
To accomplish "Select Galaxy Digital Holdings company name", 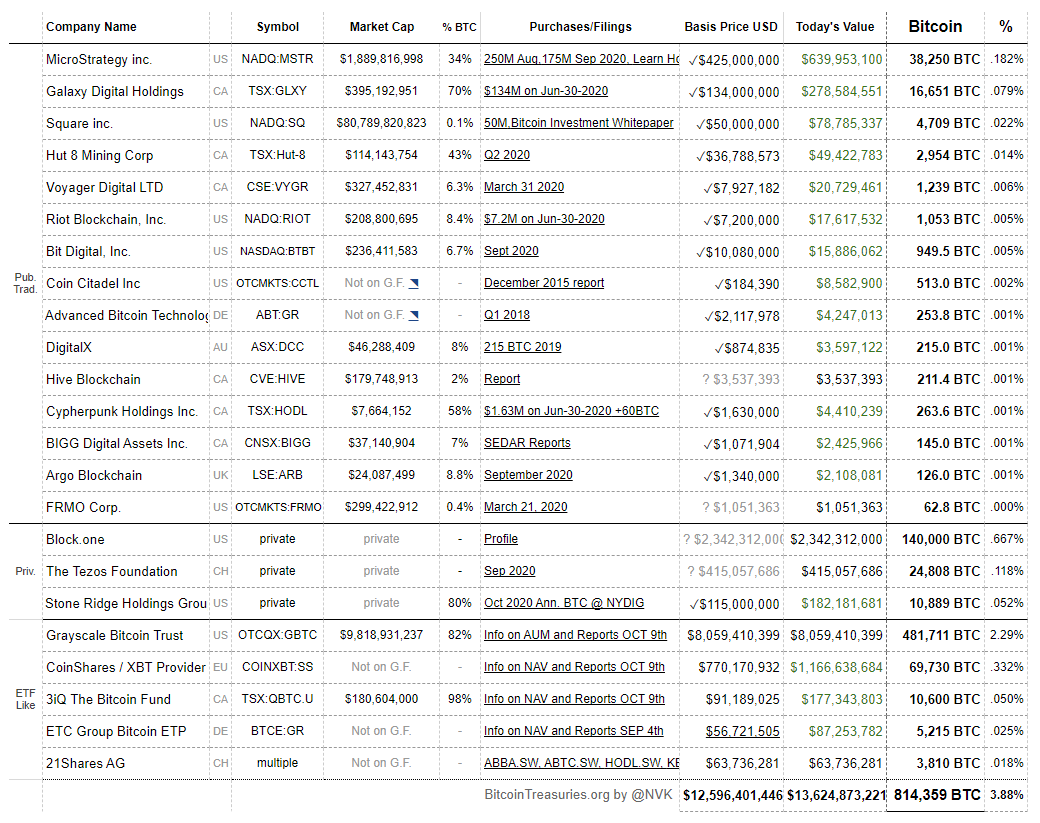I will point(126,92).
